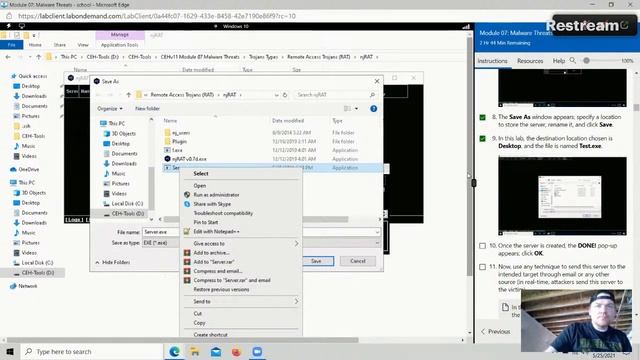The image size is (640, 360).
Task: Click the Search njRAT field
Action: coord(336,95)
